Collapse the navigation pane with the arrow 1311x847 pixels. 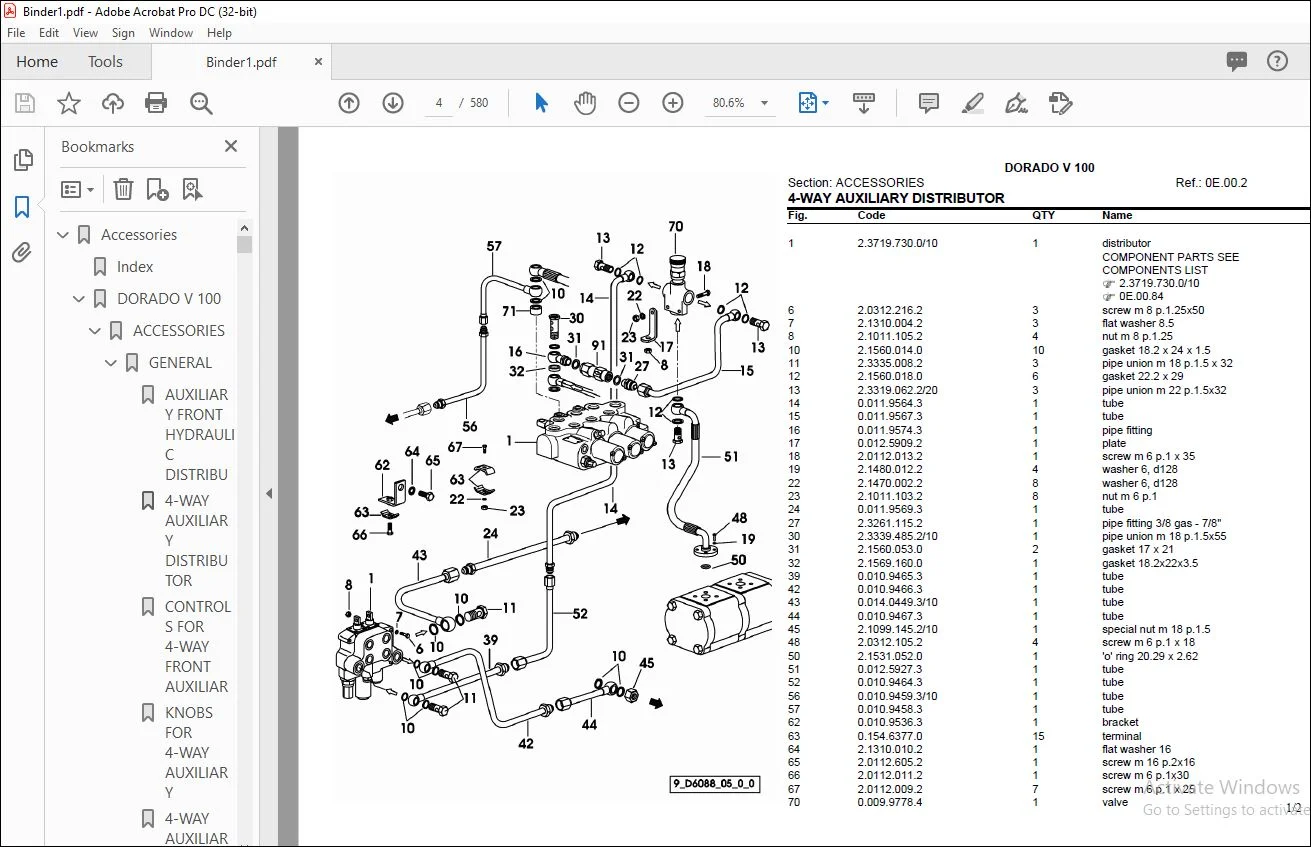(x=268, y=493)
